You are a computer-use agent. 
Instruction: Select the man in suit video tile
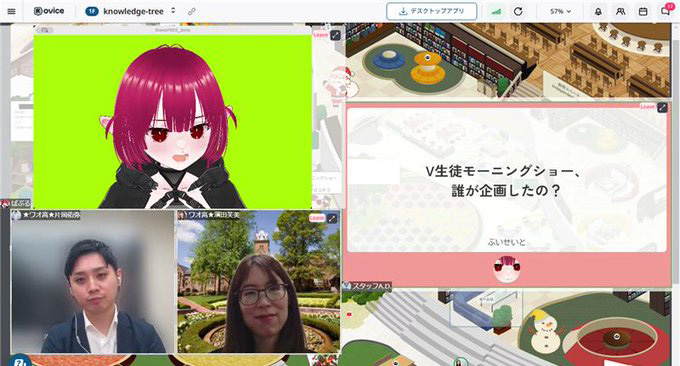pos(92,282)
